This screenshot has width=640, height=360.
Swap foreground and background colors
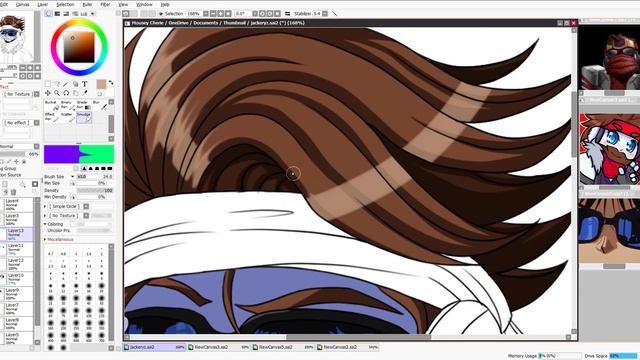tap(111, 83)
